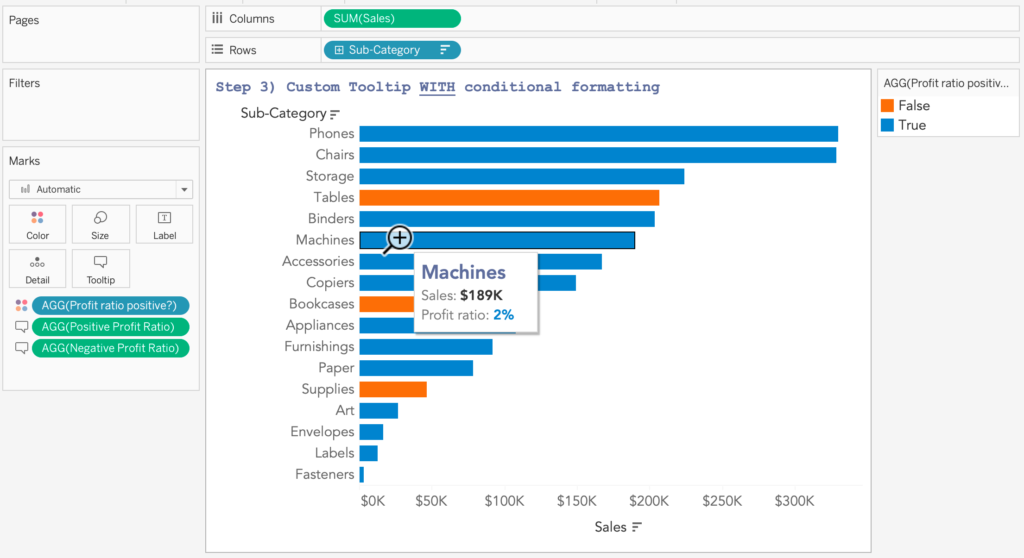The image size is (1024, 558).
Task: Click the SUM(Sales) pill on Columns
Action: tap(392, 18)
